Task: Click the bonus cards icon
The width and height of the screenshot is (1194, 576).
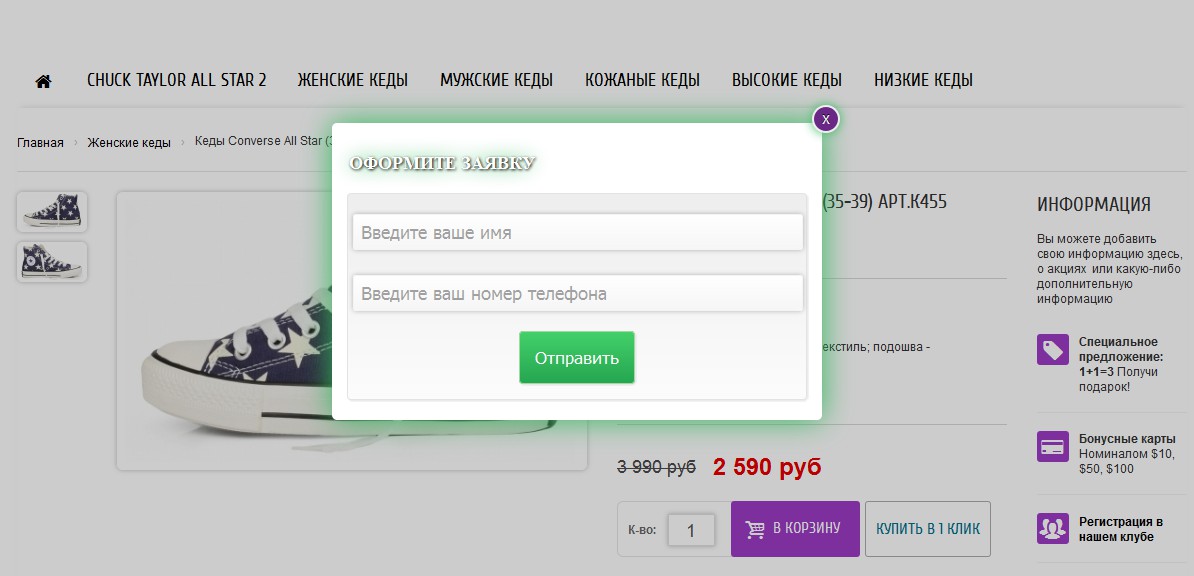Action: click(1052, 446)
